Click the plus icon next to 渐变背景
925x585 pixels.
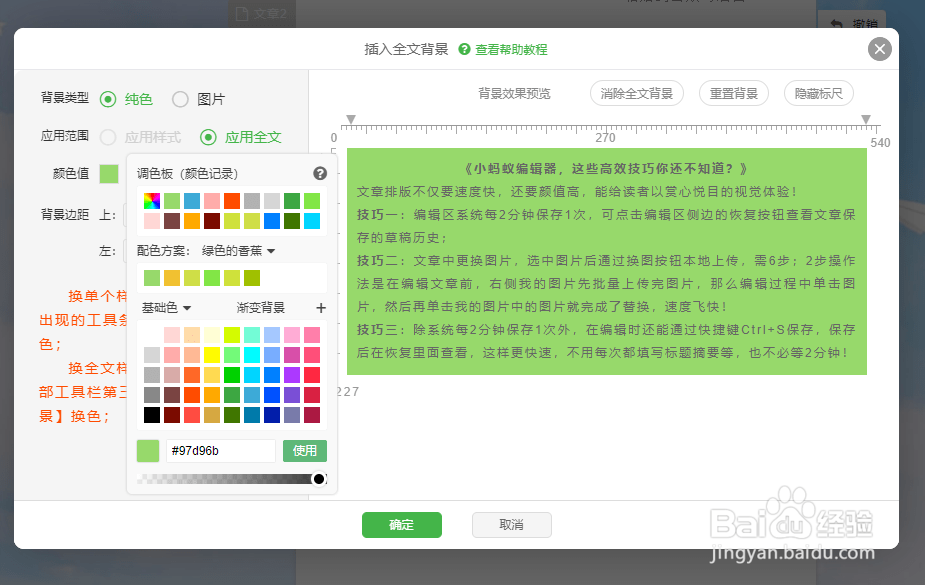[320, 308]
